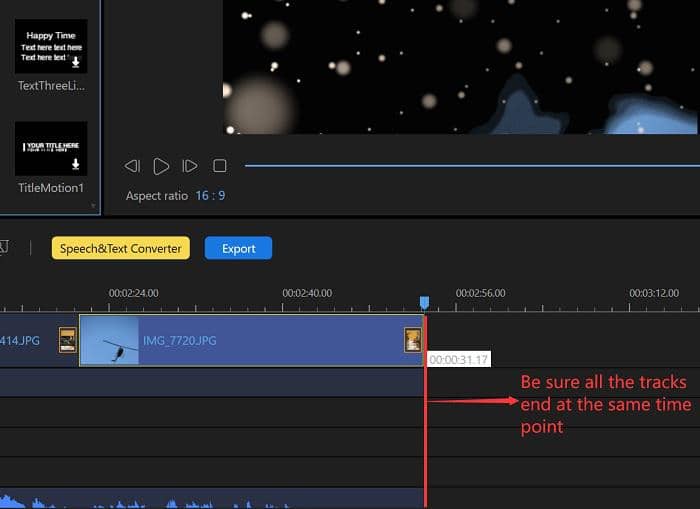Select the 414.JPG clip on timeline
The height and width of the screenshot is (509, 700).
[x=25, y=341]
